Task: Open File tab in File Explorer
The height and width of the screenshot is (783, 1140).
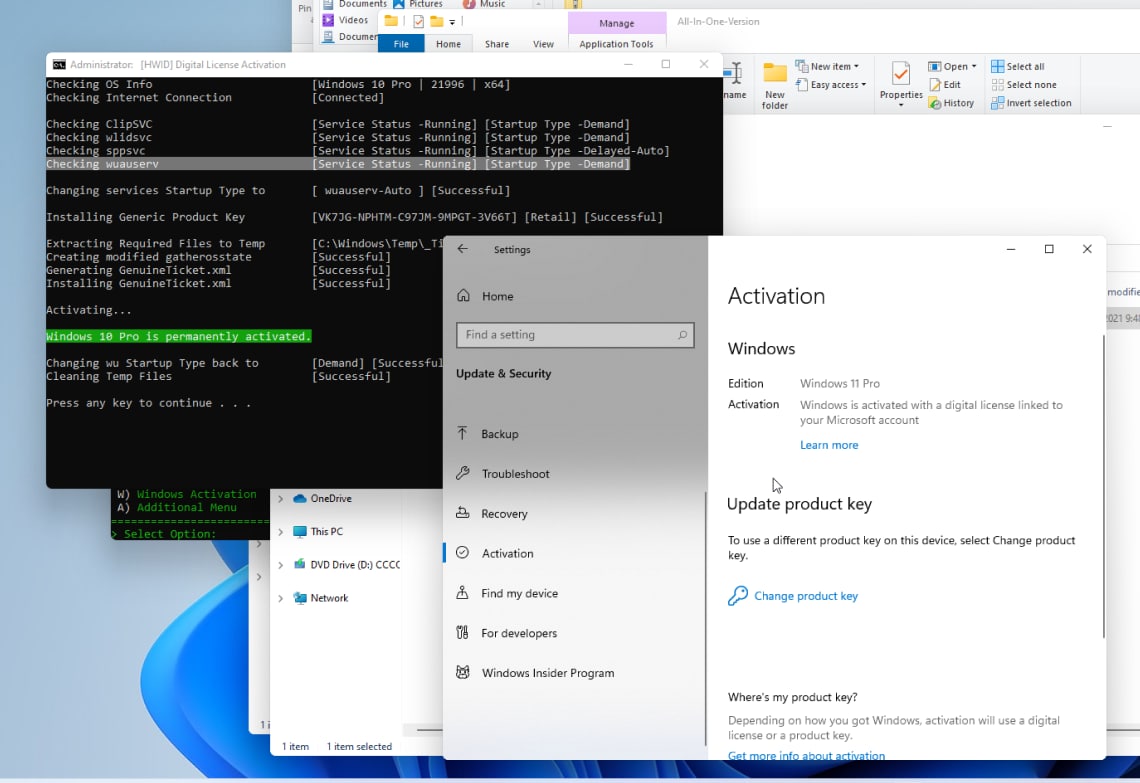Action: (401, 44)
